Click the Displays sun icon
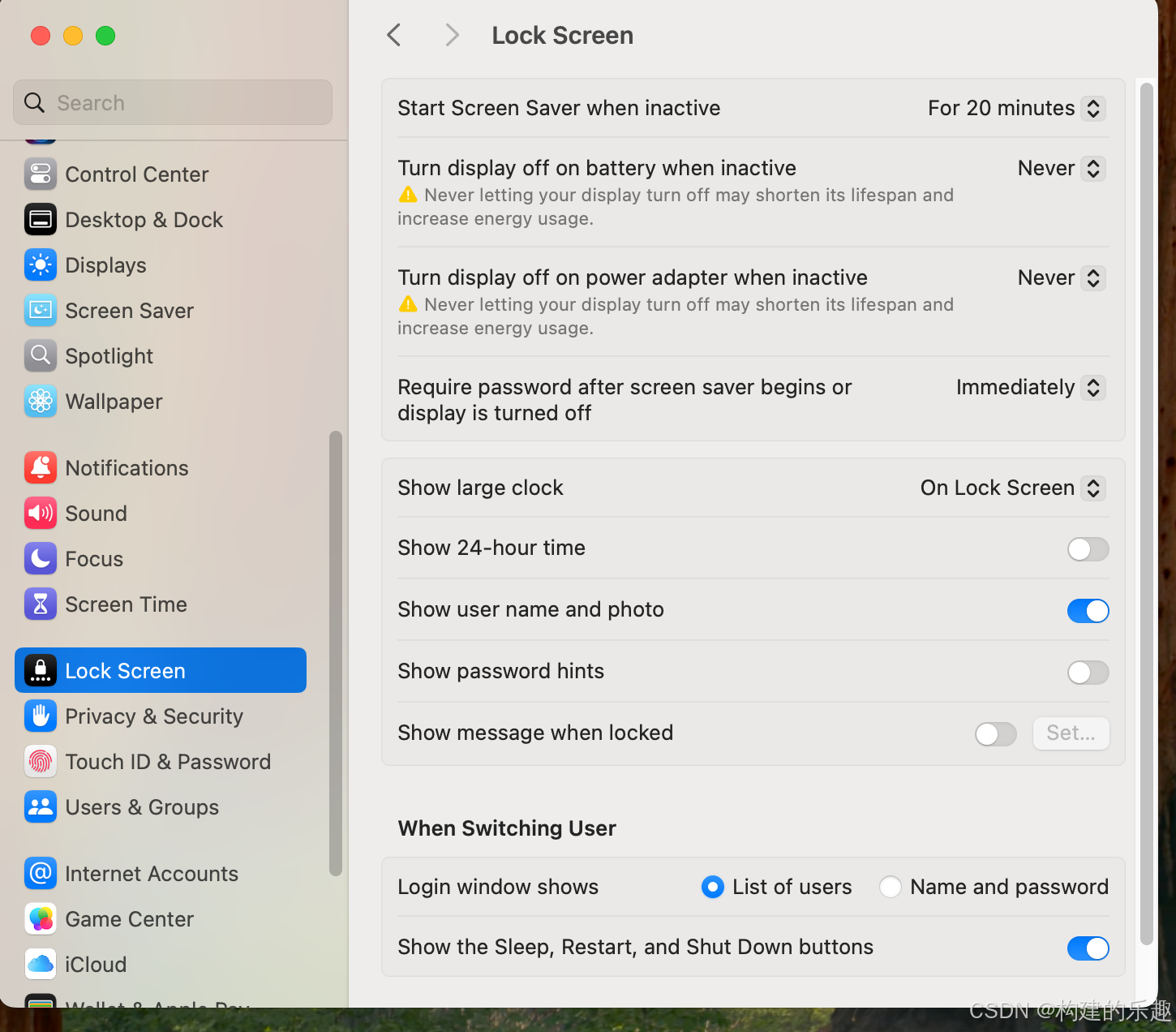This screenshot has height=1032, width=1176. (41, 264)
